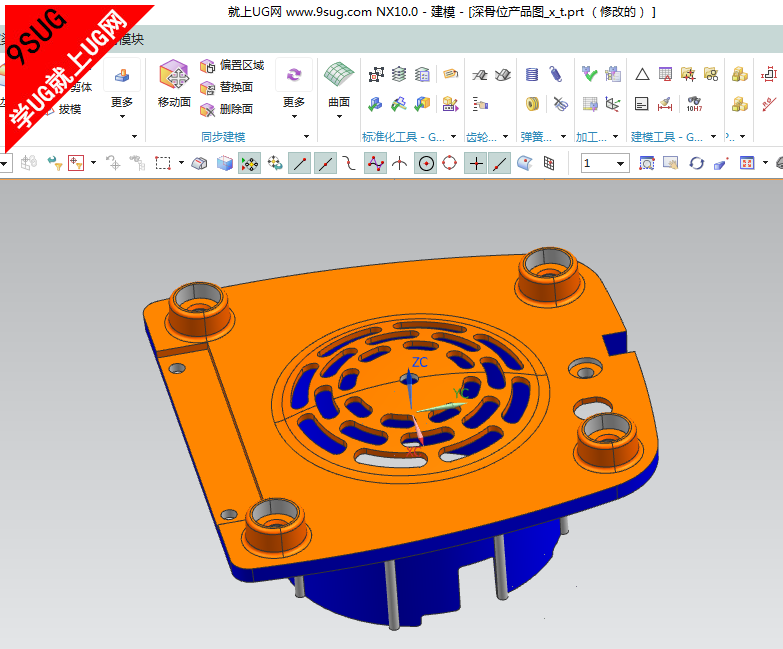Click the orange tag label icon

(x=450, y=75)
